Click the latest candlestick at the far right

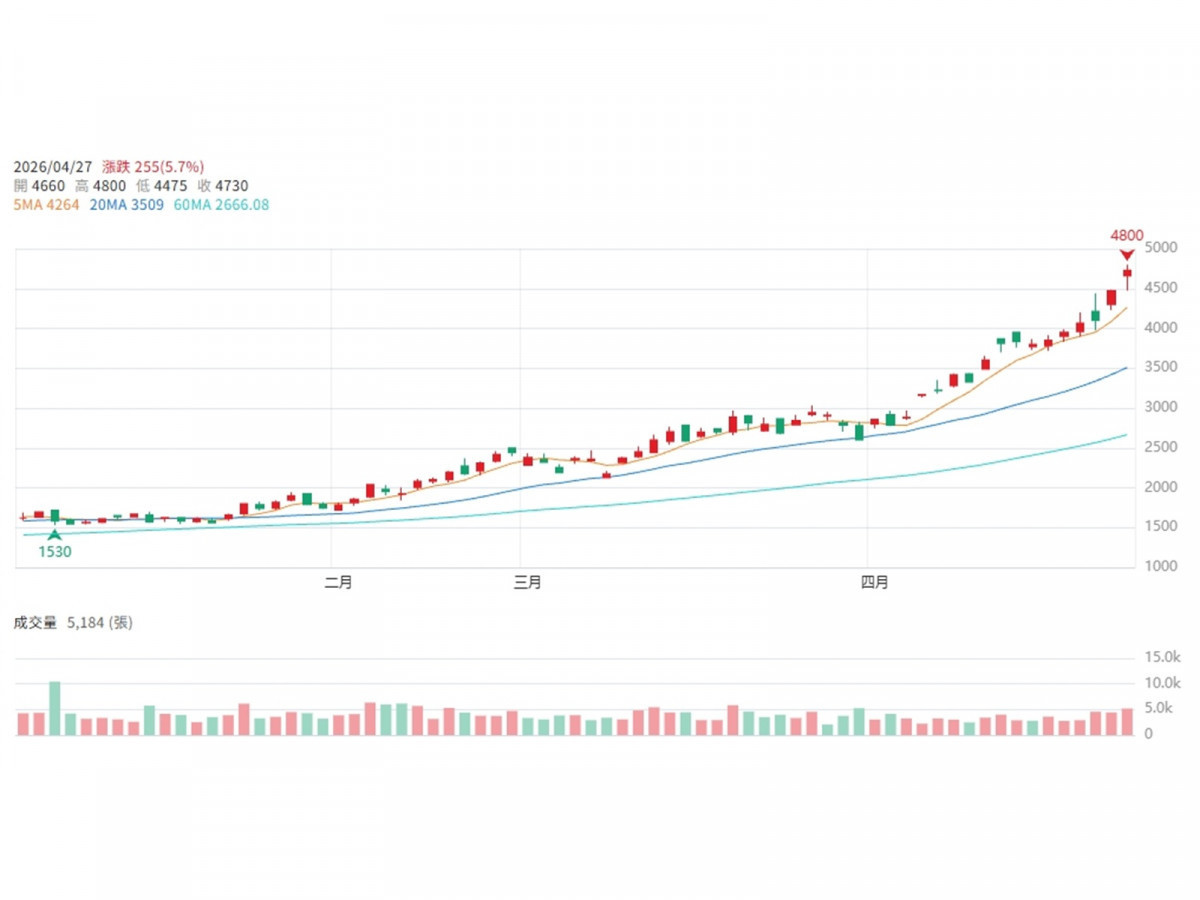coord(1127,273)
